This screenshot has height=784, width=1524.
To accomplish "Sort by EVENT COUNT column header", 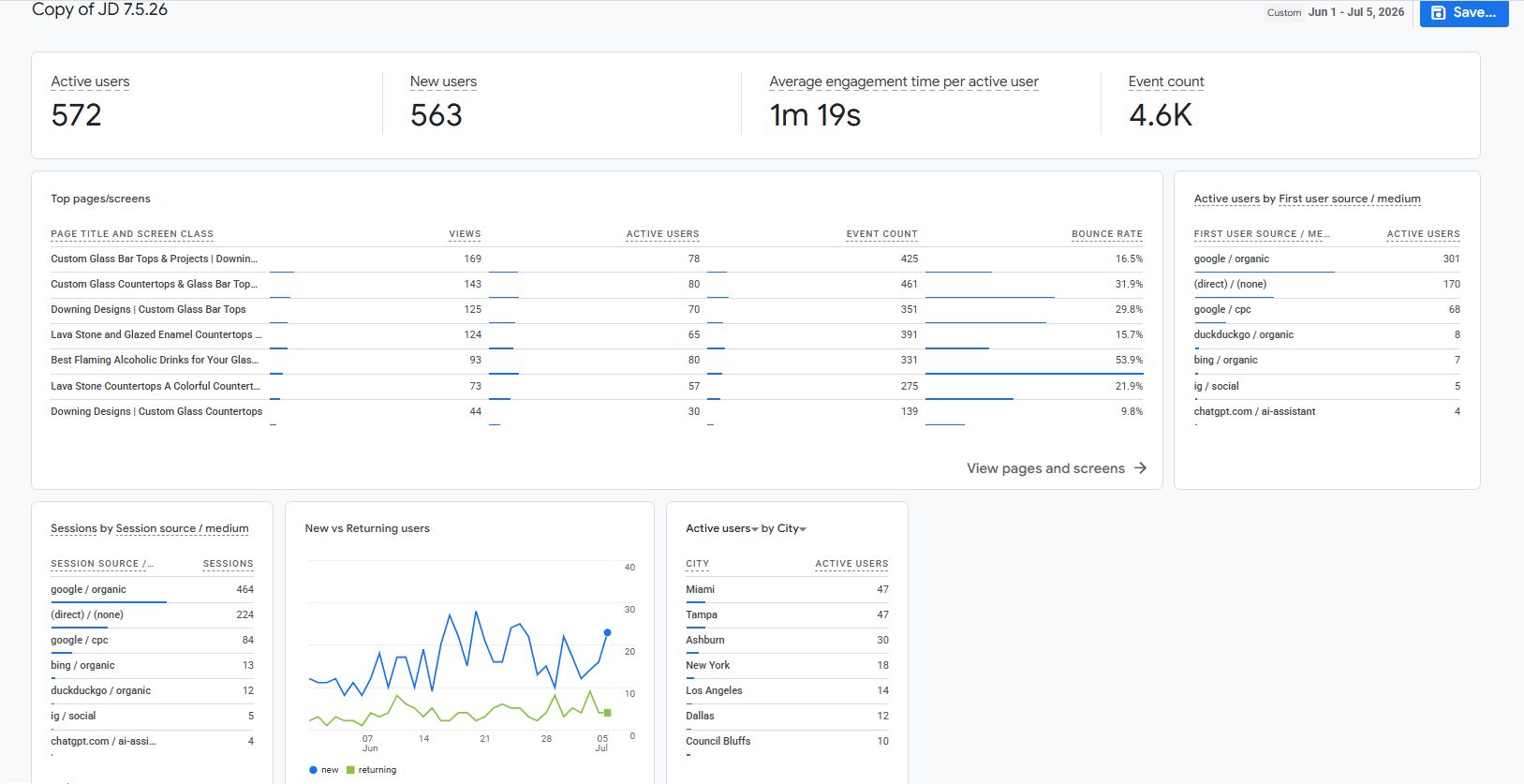I will tap(881, 234).
